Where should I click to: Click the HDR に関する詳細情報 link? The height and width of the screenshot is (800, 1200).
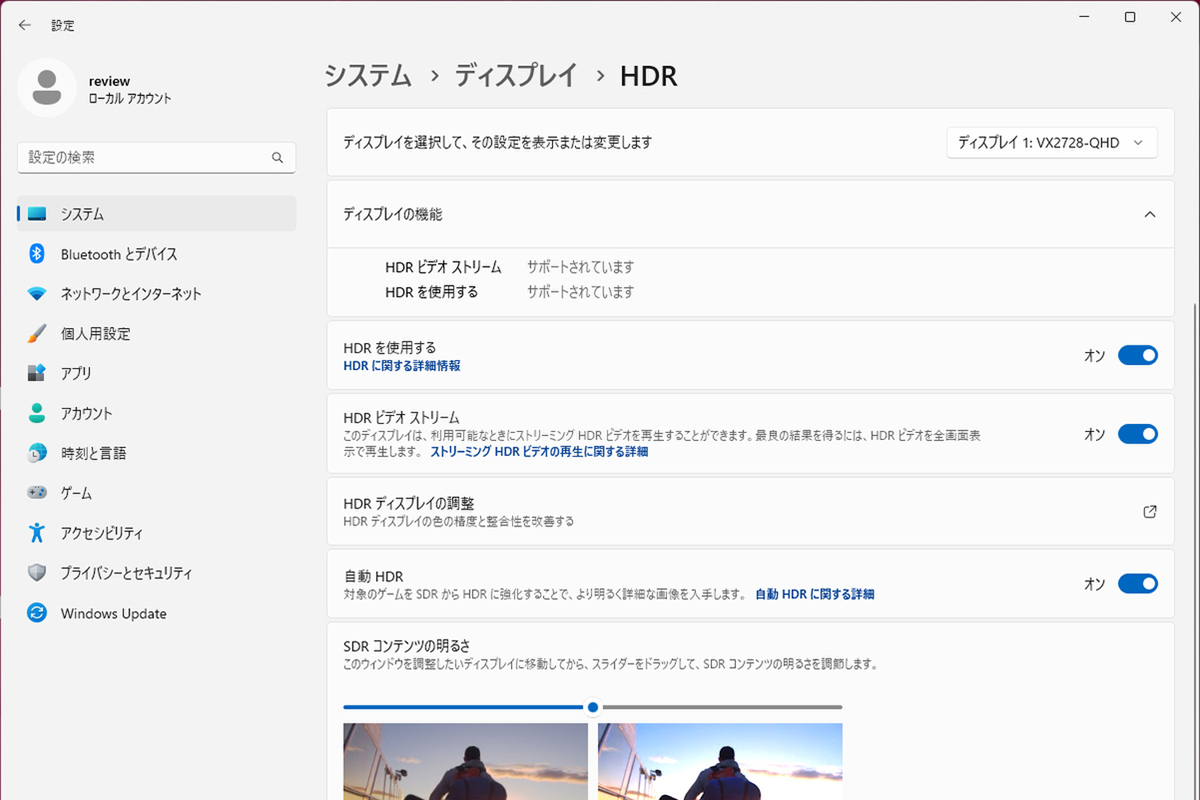(402, 366)
